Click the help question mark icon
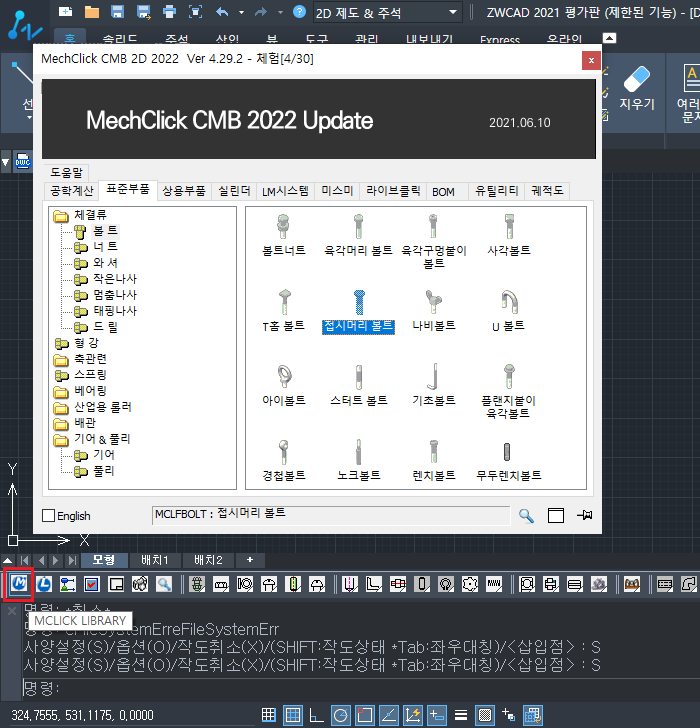 coord(299,11)
